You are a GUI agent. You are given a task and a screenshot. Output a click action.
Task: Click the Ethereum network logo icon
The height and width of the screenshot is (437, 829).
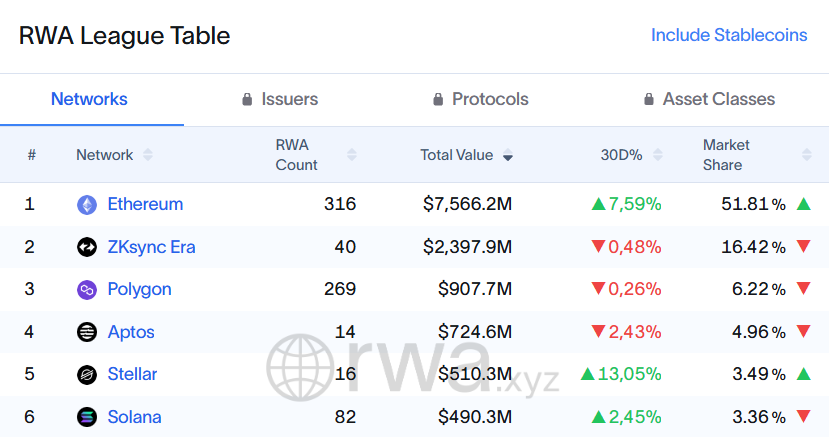coord(87,204)
